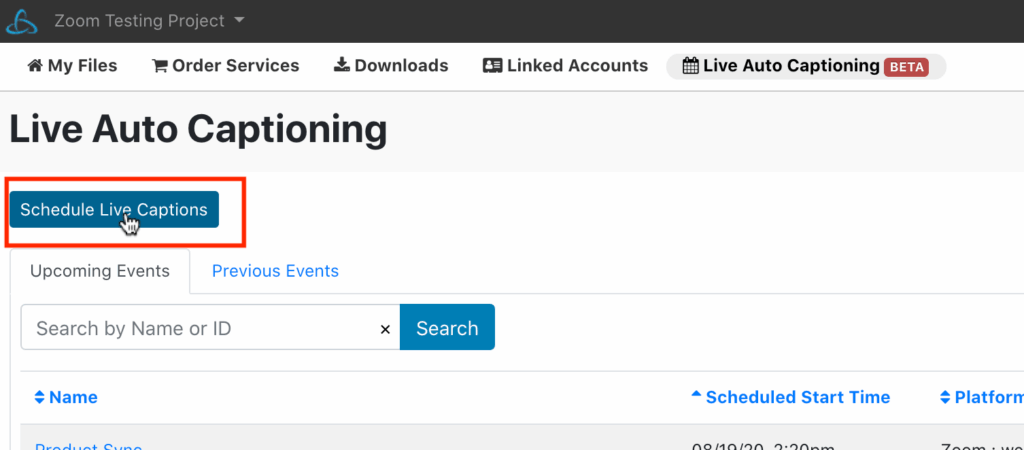Click the download arrow icon
Viewport: 1024px width, 450px height.
tap(341, 66)
